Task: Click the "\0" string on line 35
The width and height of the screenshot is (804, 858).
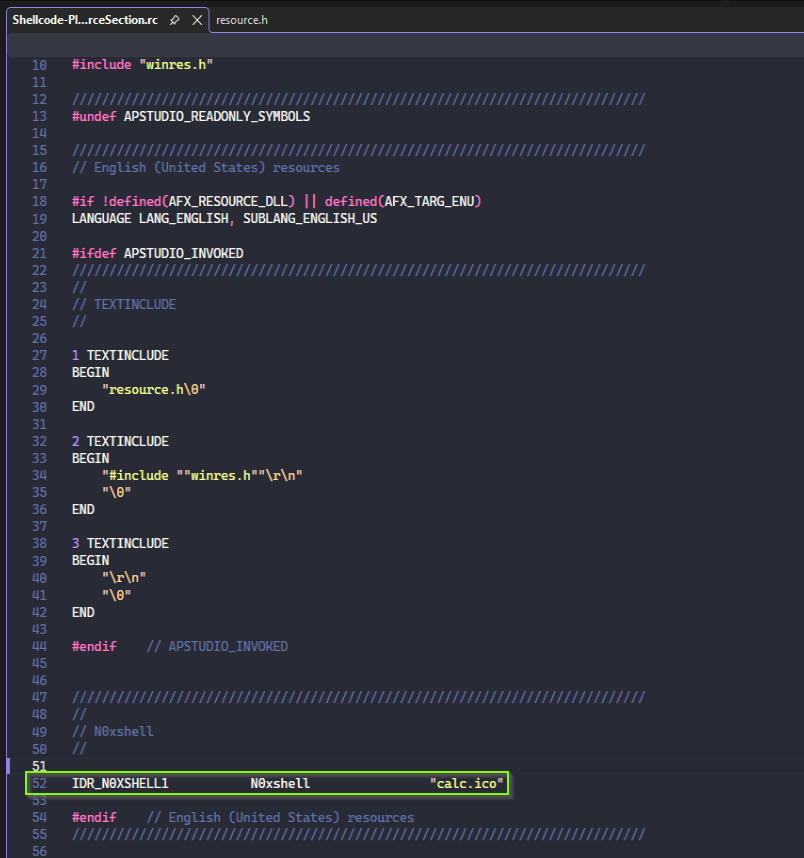Action: [x=117, y=492]
